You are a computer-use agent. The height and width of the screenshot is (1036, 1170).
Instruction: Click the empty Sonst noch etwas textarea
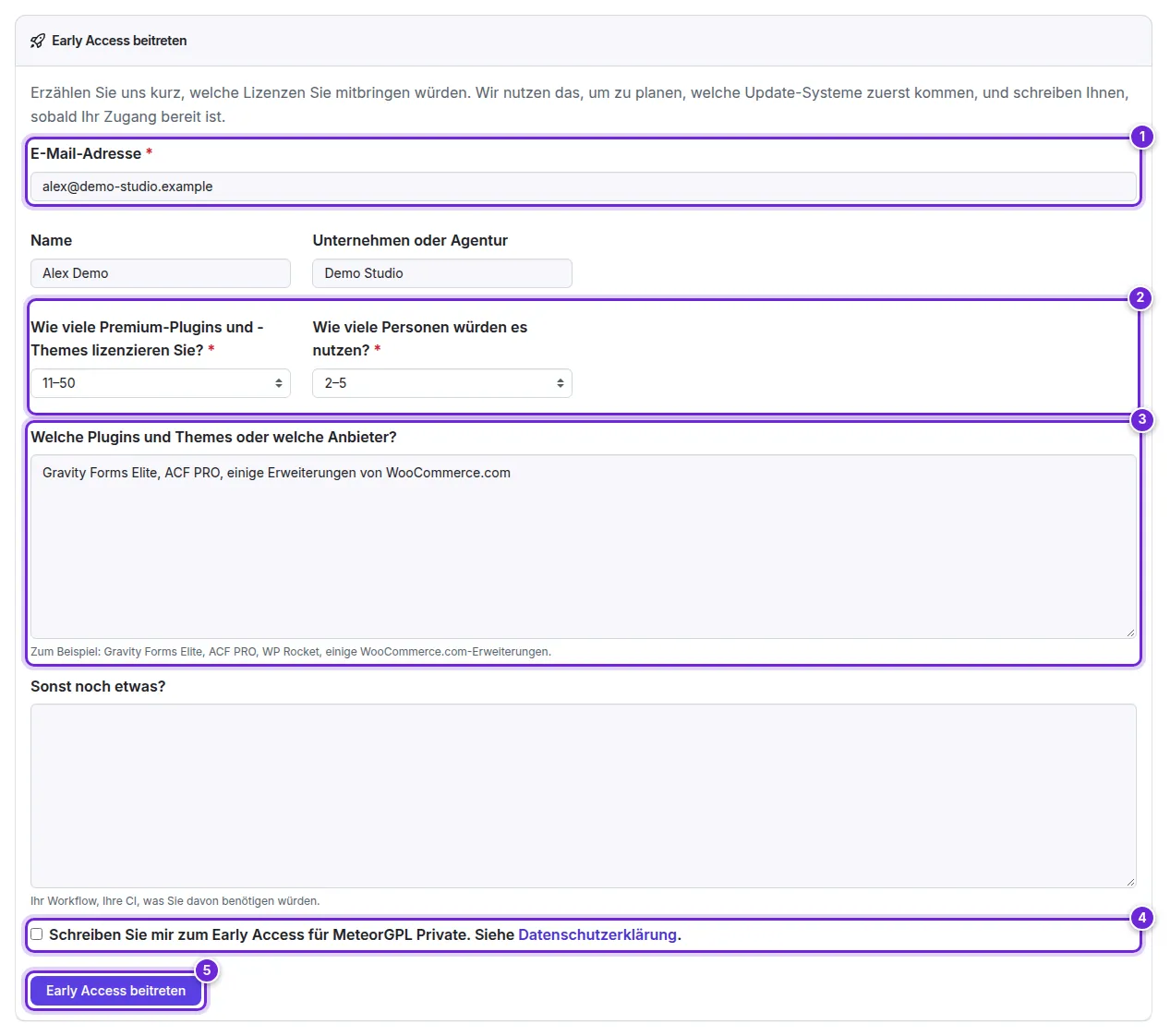point(584,796)
